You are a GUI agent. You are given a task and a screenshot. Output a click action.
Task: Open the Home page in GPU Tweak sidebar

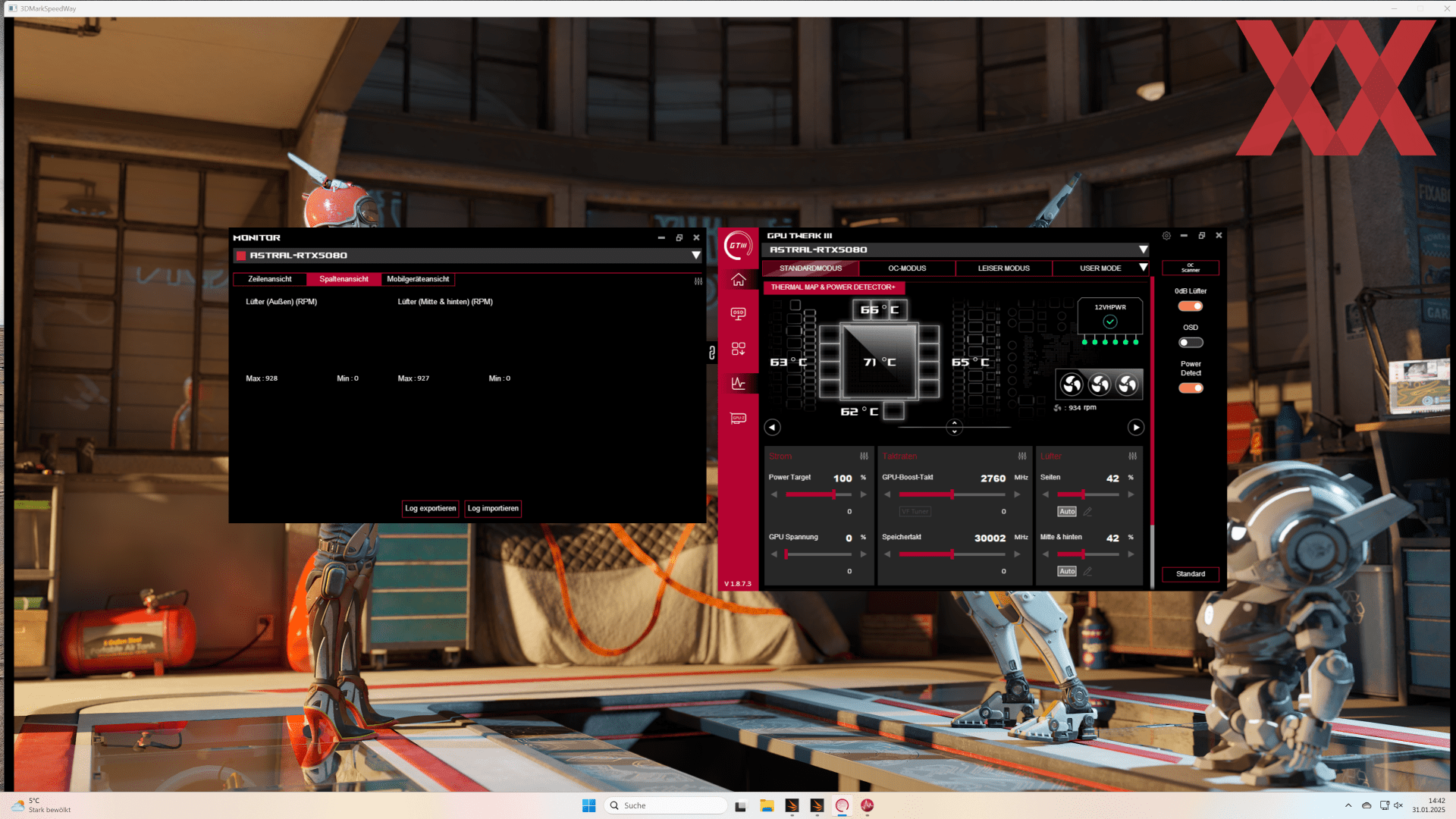point(738,280)
